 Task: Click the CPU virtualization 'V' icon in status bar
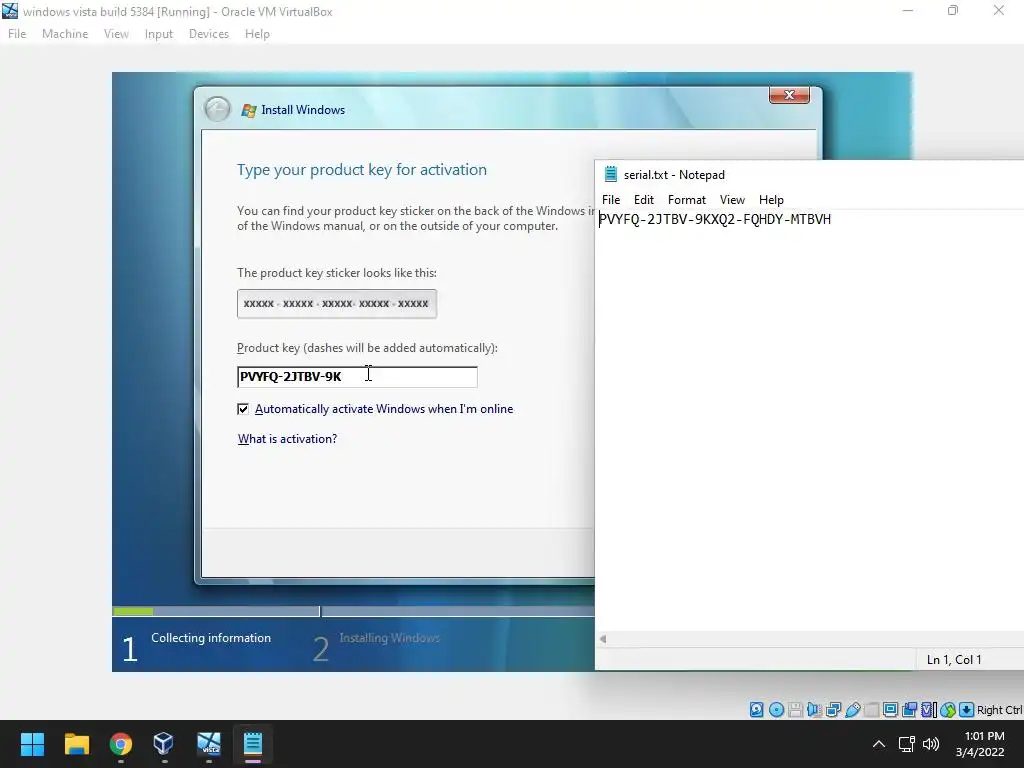click(928, 709)
